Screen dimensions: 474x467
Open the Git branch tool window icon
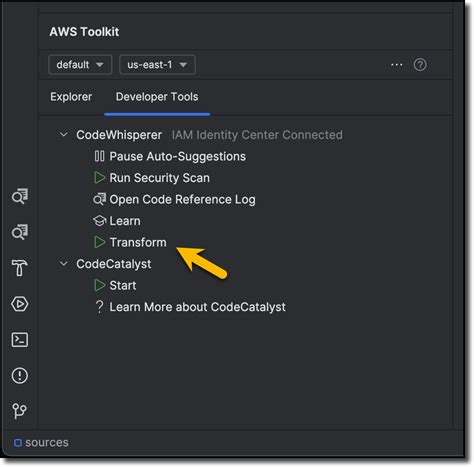pyautogui.click(x=19, y=411)
